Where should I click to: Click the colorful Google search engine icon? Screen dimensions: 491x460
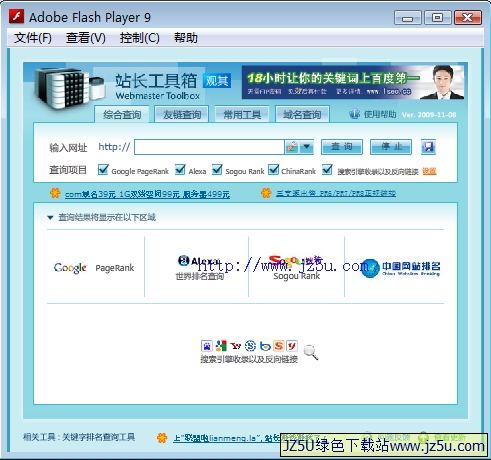coord(221,346)
